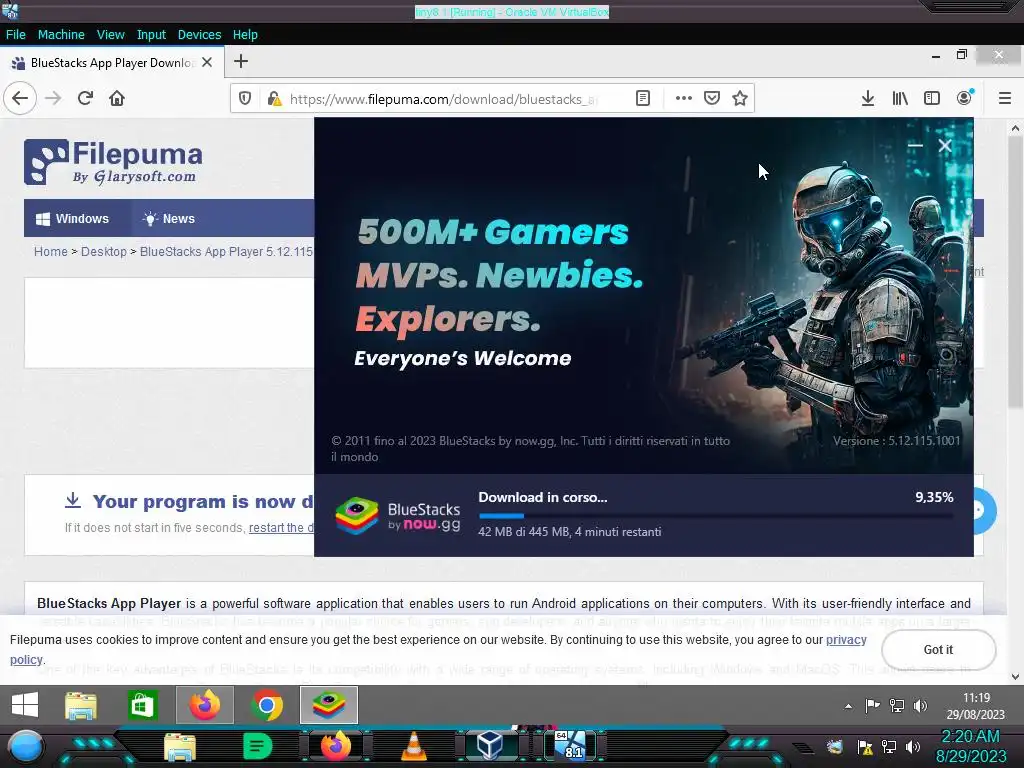Viewport: 1024px width, 768px height.
Task: Open Windows Store in the guest taskbar
Action: (142, 705)
